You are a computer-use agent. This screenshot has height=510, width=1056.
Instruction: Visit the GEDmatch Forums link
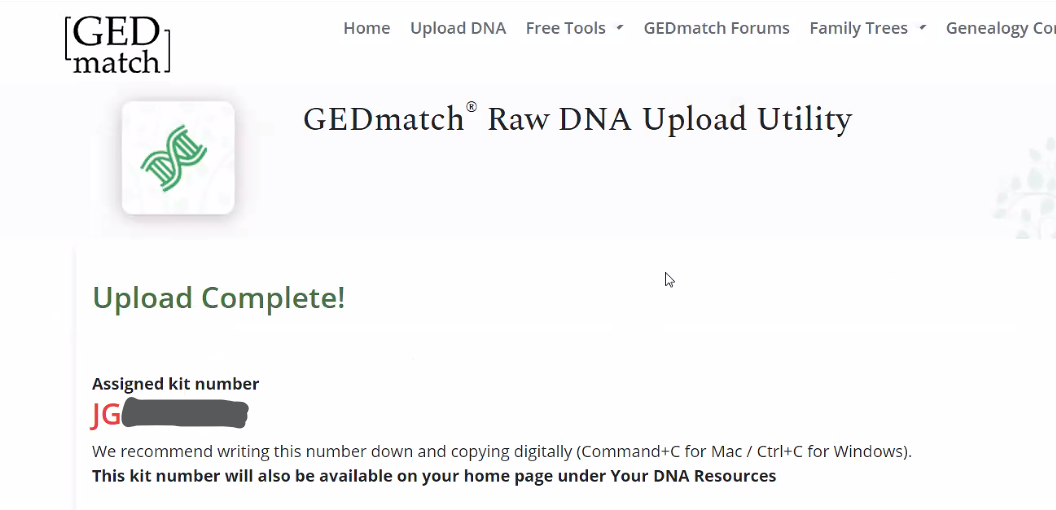pyautogui.click(x=717, y=28)
